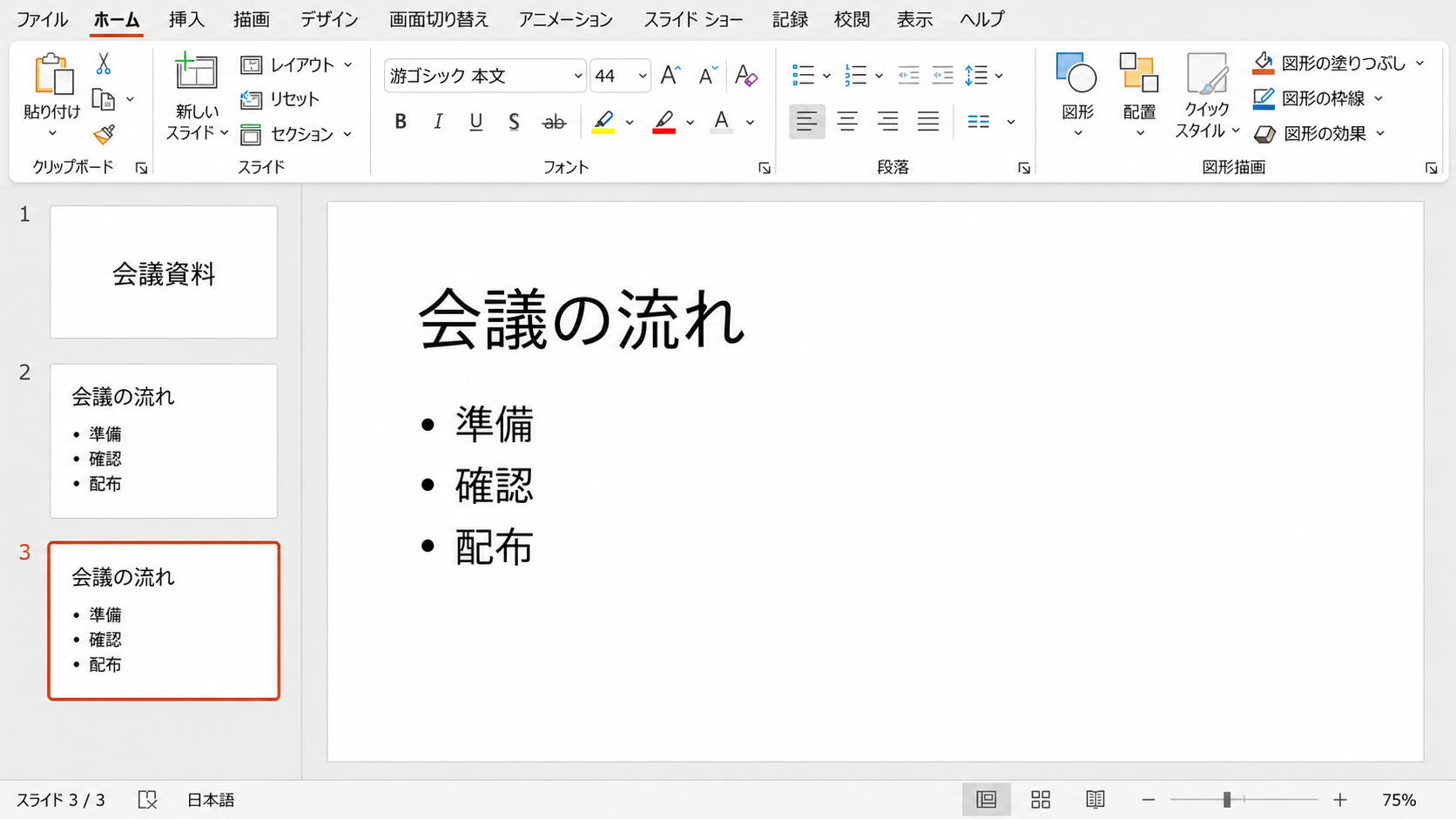This screenshot has height=819, width=1456.
Task: Switch to slide sorter view
Action: click(x=1041, y=800)
